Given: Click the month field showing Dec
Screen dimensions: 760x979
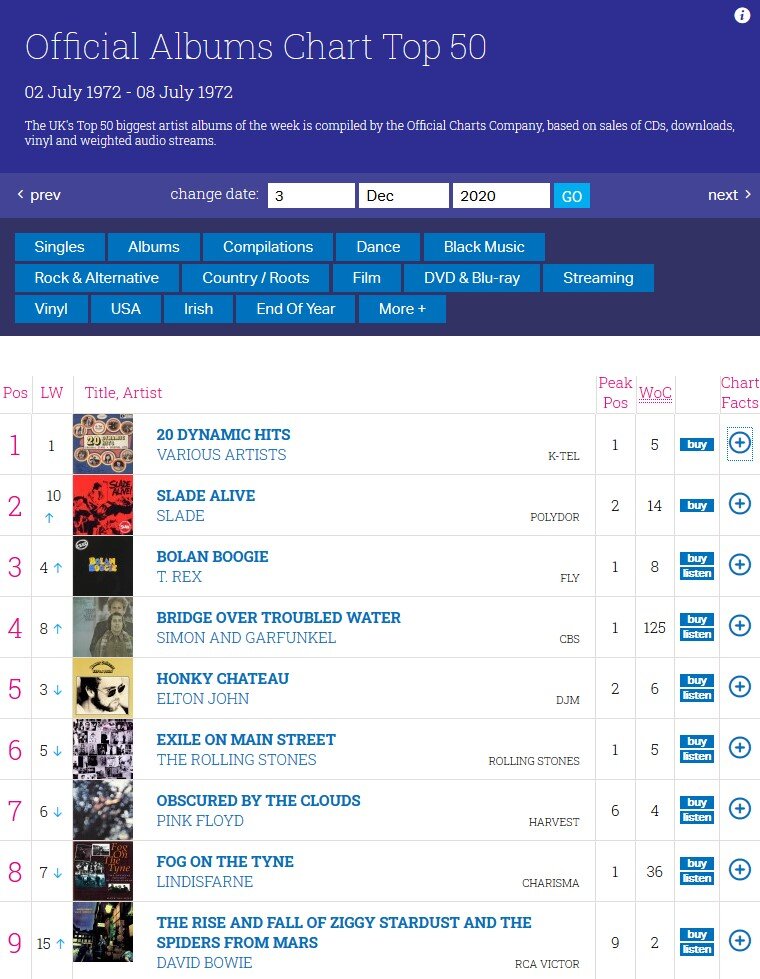Looking at the screenshot, I should [403, 195].
